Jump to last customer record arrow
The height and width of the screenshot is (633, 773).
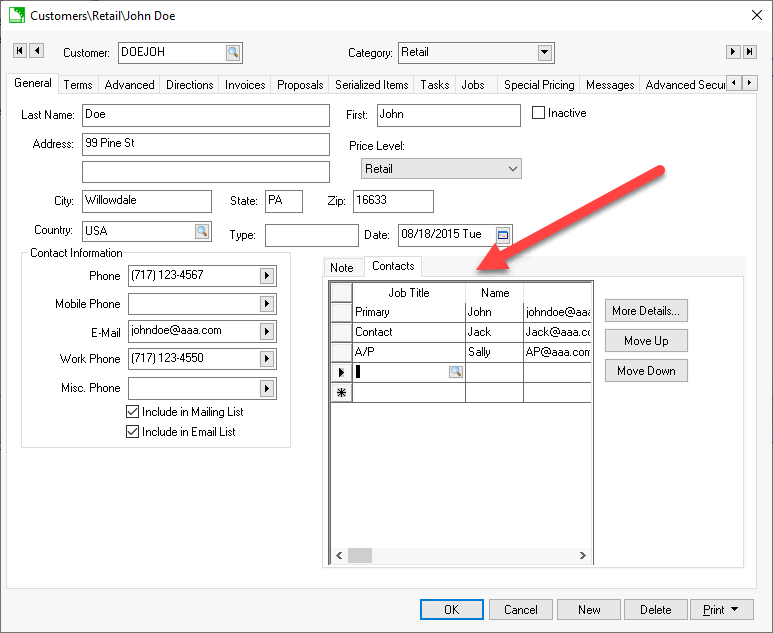click(x=751, y=51)
